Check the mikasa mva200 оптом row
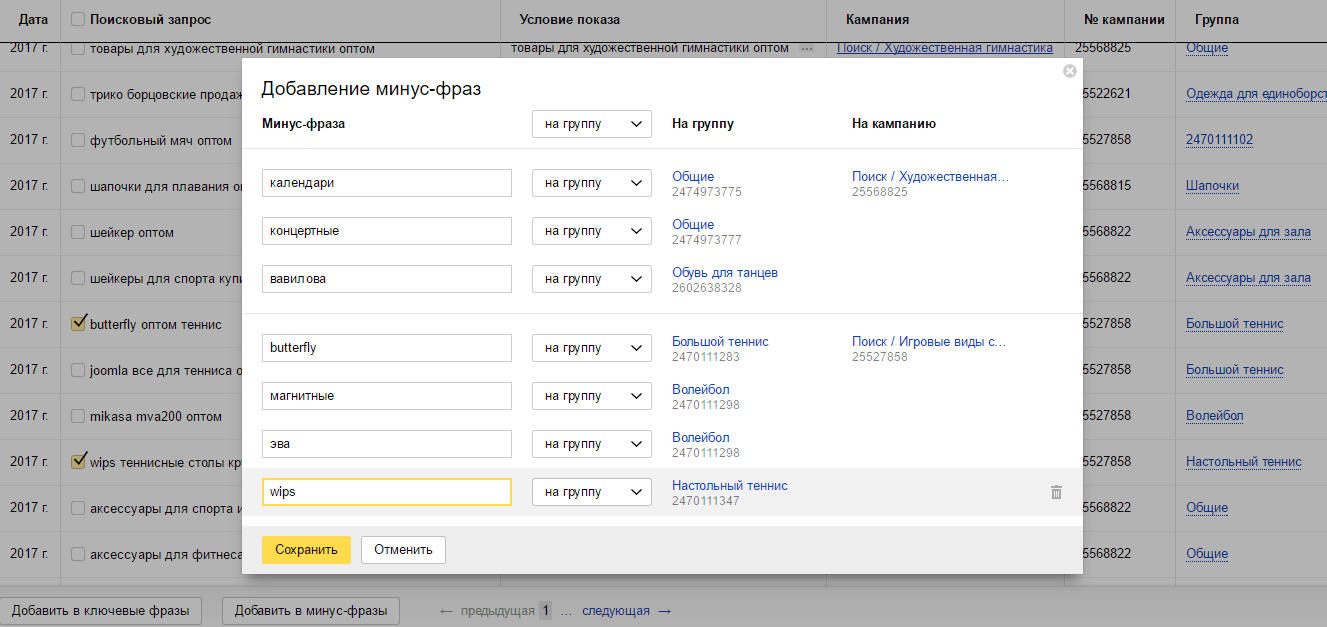 [x=79, y=416]
